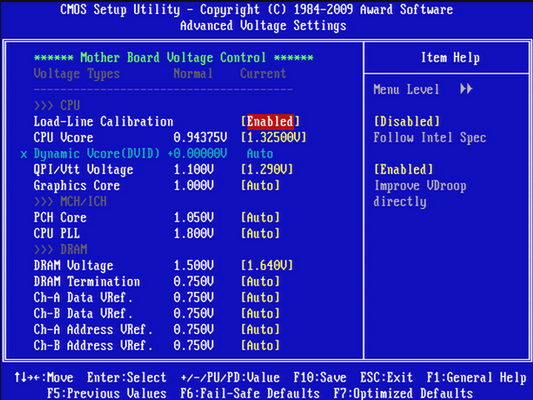Click the Menu Level double-arrow icon
The width and height of the screenshot is (533, 400).
pos(466,89)
